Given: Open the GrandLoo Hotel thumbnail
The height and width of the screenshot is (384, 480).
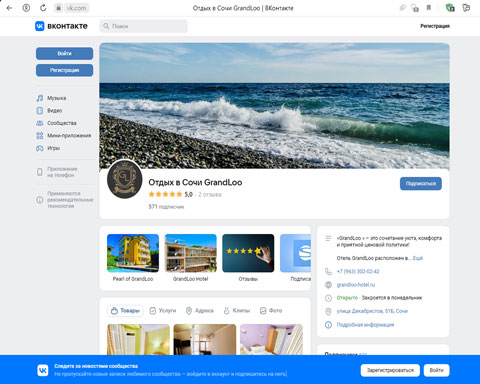Looking at the screenshot, I should coord(191,253).
